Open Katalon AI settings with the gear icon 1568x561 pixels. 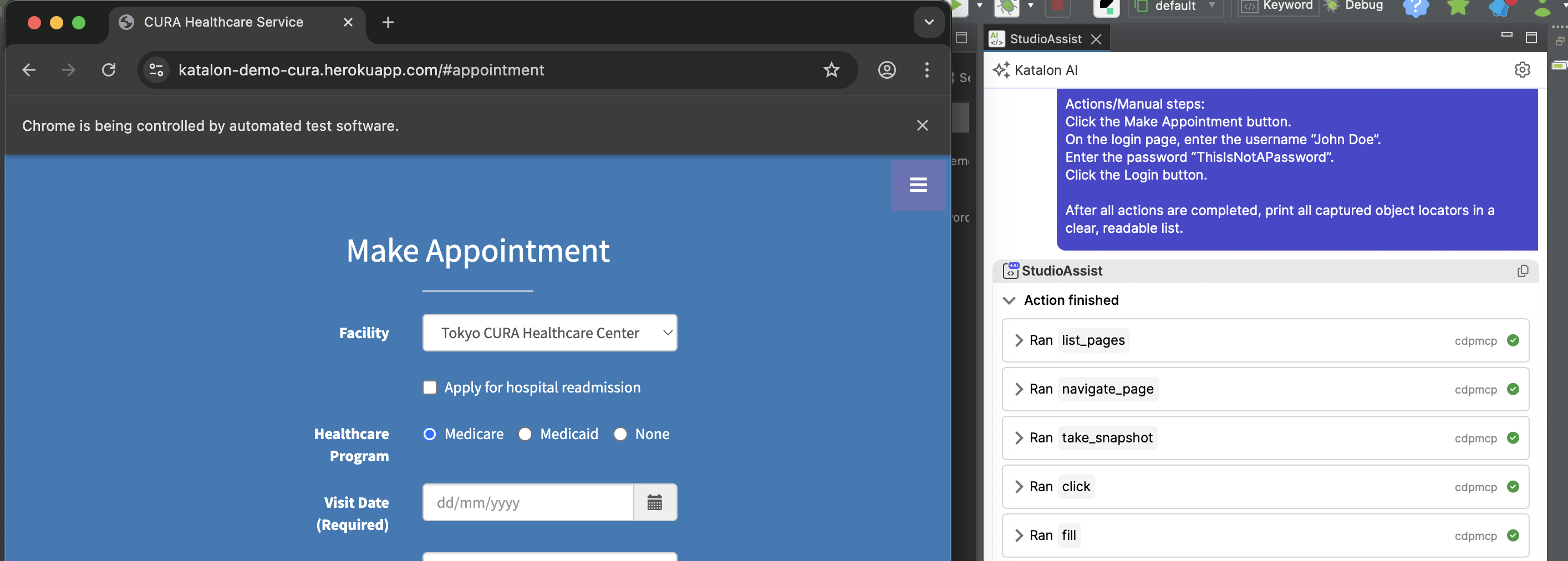(1523, 70)
